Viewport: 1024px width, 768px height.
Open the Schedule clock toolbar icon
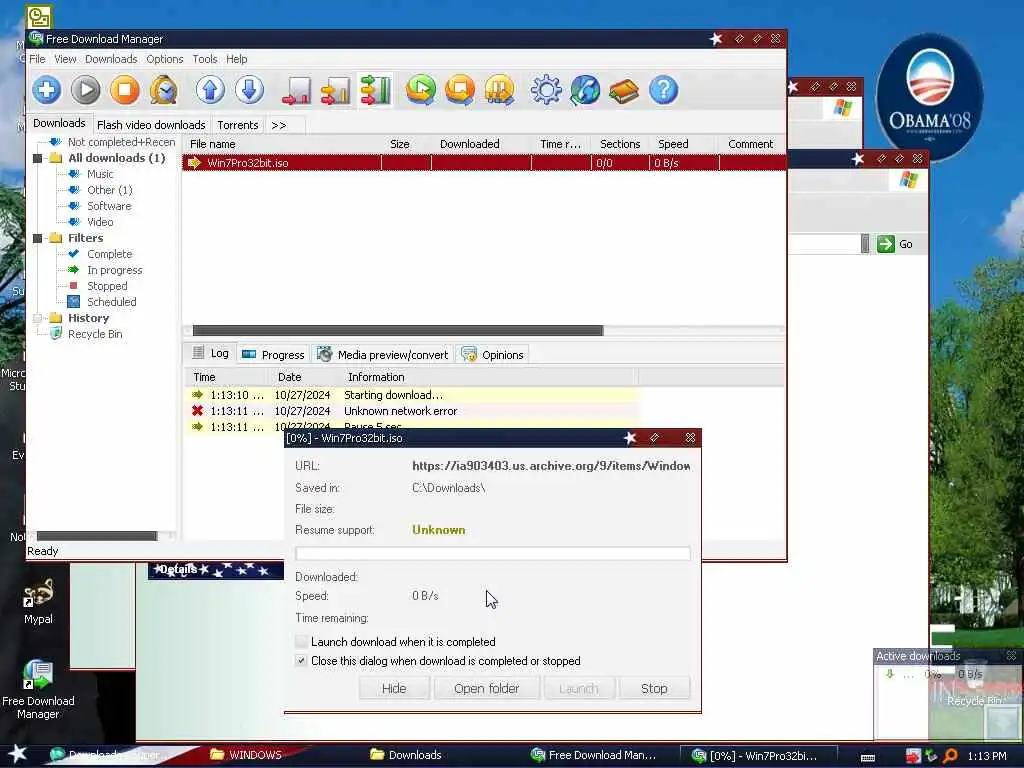[x=164, y=90]
